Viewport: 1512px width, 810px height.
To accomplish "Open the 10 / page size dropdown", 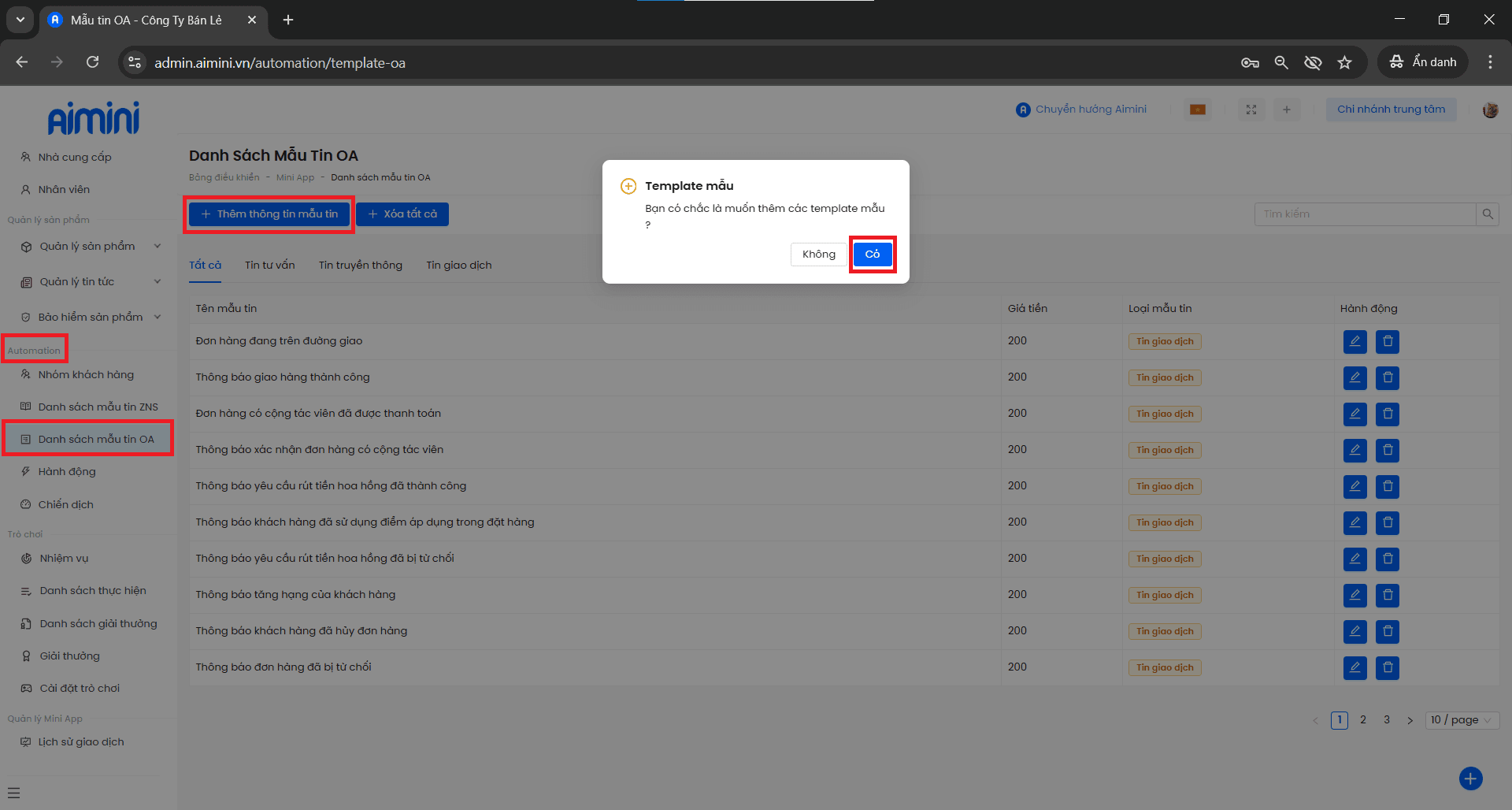I will [1462, 720].
